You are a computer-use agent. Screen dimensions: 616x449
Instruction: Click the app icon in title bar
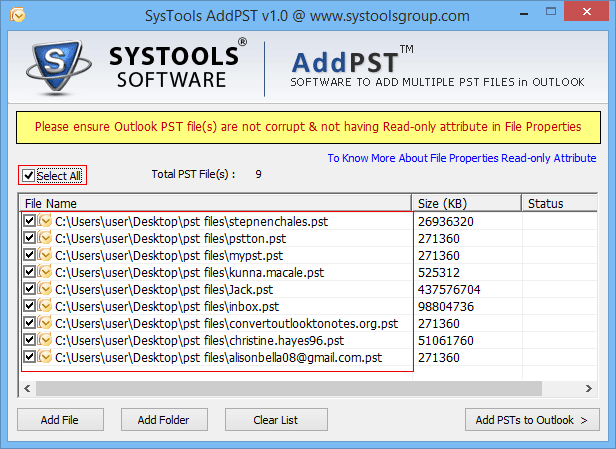(x=18, y=15)
